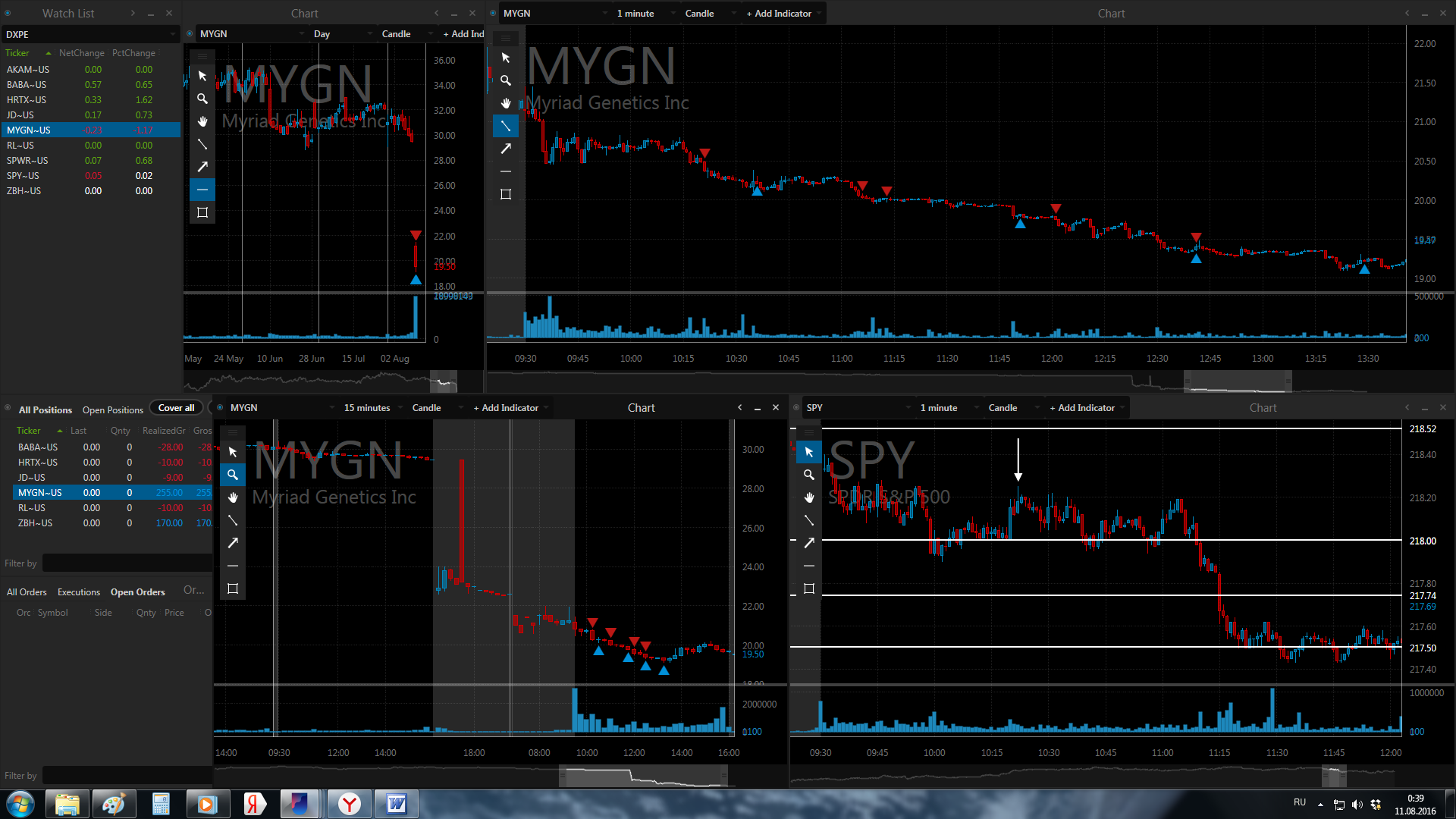
Task: Switch to Open Positions tab
Action: [x=113, y=409]
